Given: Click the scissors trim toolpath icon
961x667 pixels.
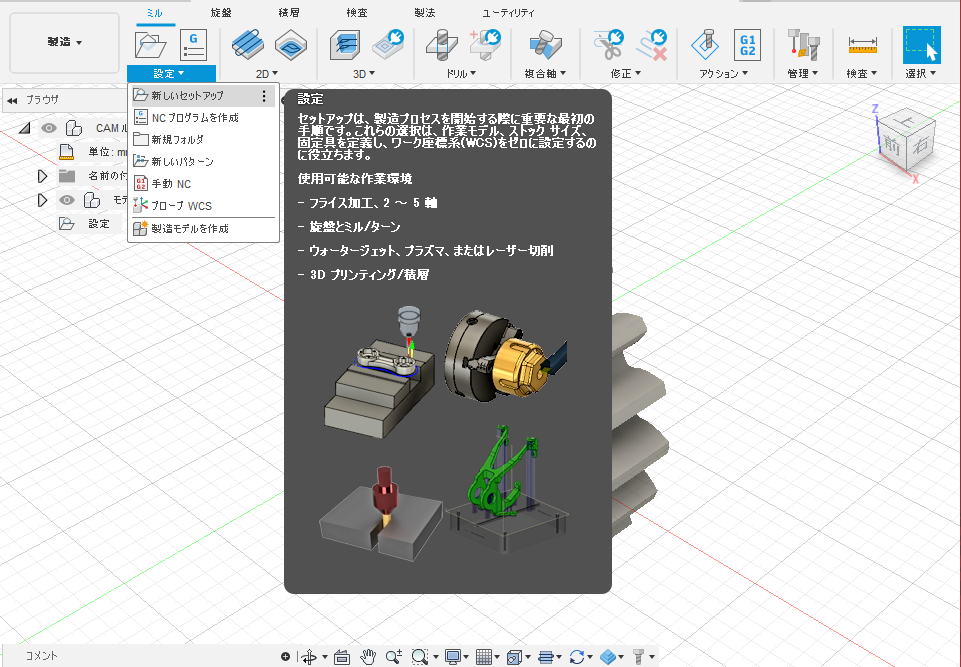Looking at the screenshot, I should click(x=608, y=45).
